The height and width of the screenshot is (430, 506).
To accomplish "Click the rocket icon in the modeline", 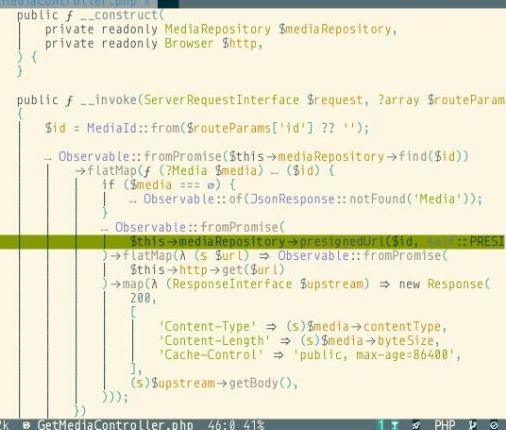I will pyautogui.click(x=416, y=425).
